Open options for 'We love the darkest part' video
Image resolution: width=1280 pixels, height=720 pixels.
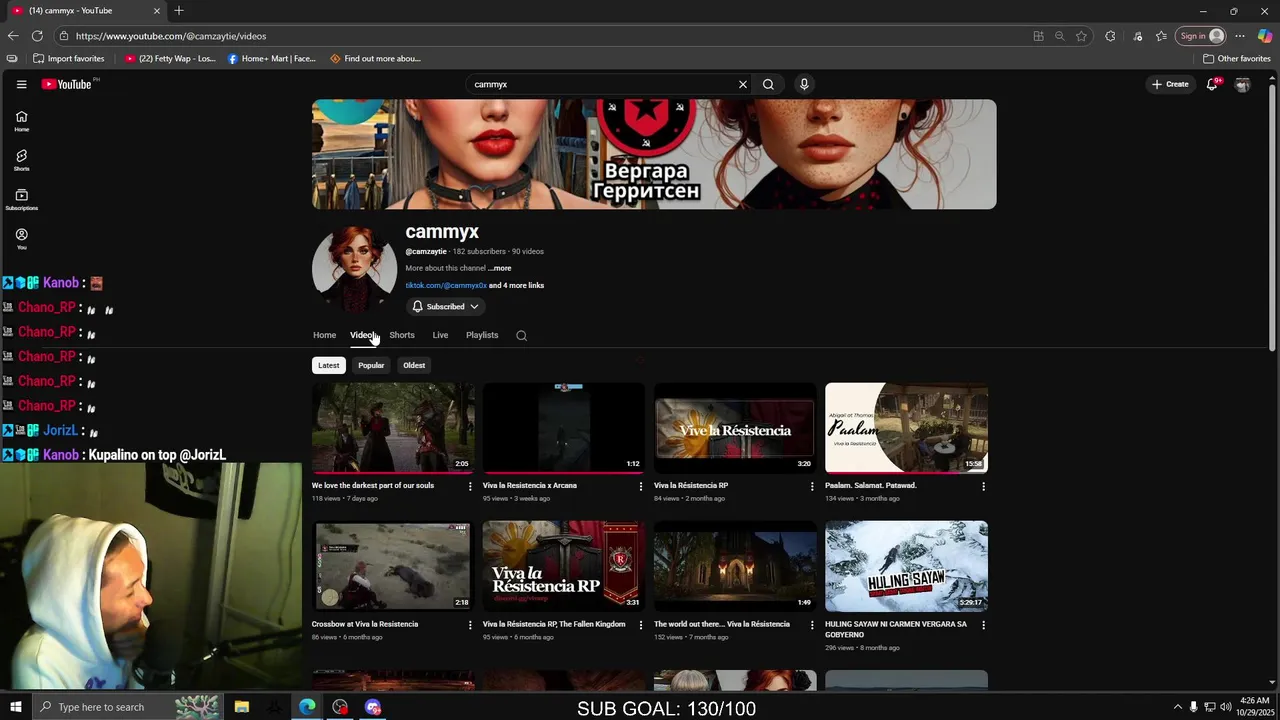(470, 486)
